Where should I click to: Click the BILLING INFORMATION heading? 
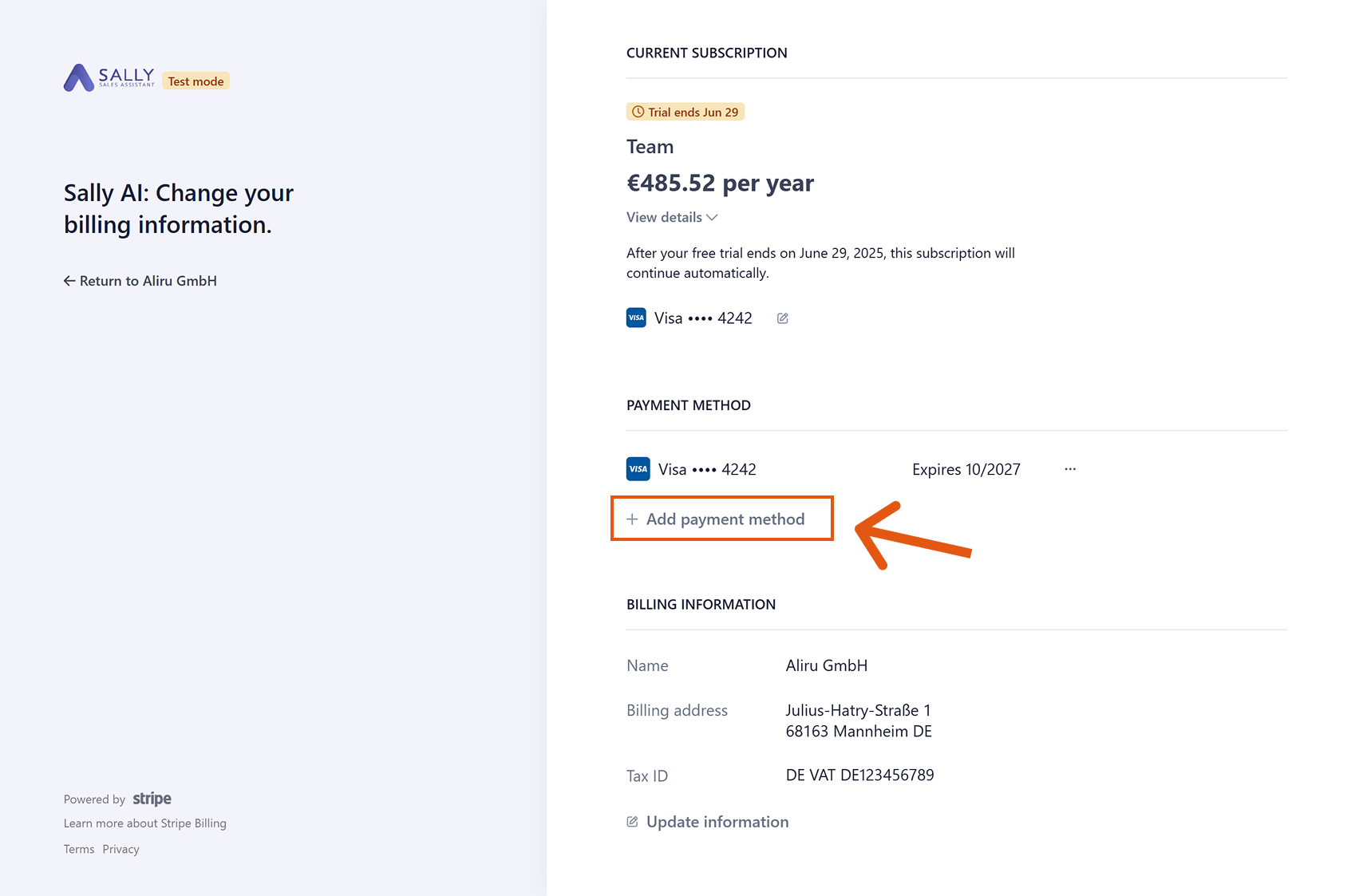pos(701,605)
